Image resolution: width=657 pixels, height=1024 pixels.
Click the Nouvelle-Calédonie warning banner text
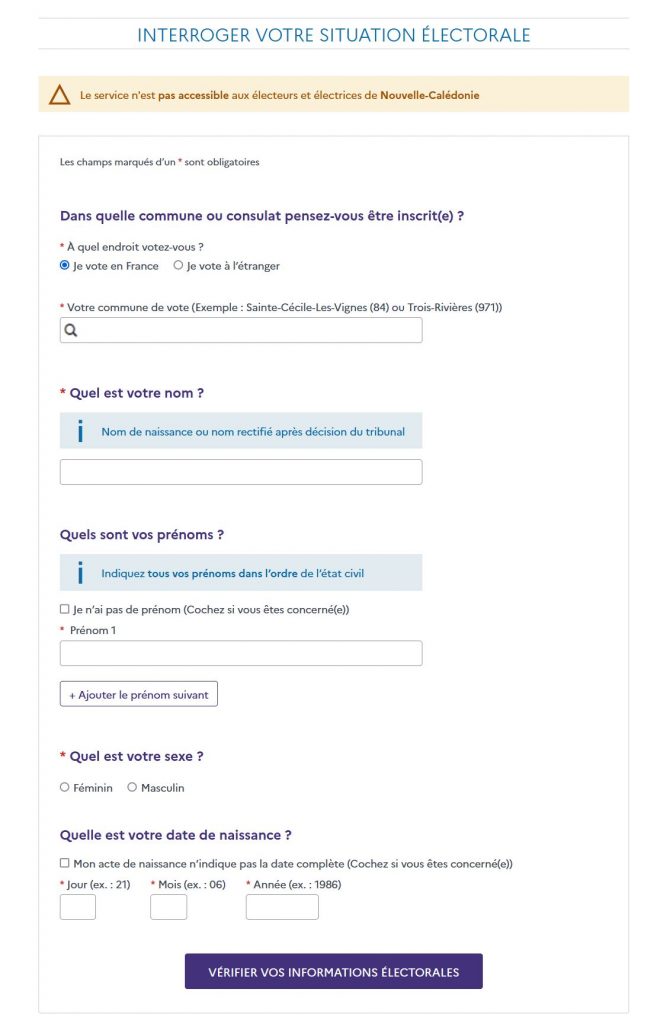click(x=280, y=96)
